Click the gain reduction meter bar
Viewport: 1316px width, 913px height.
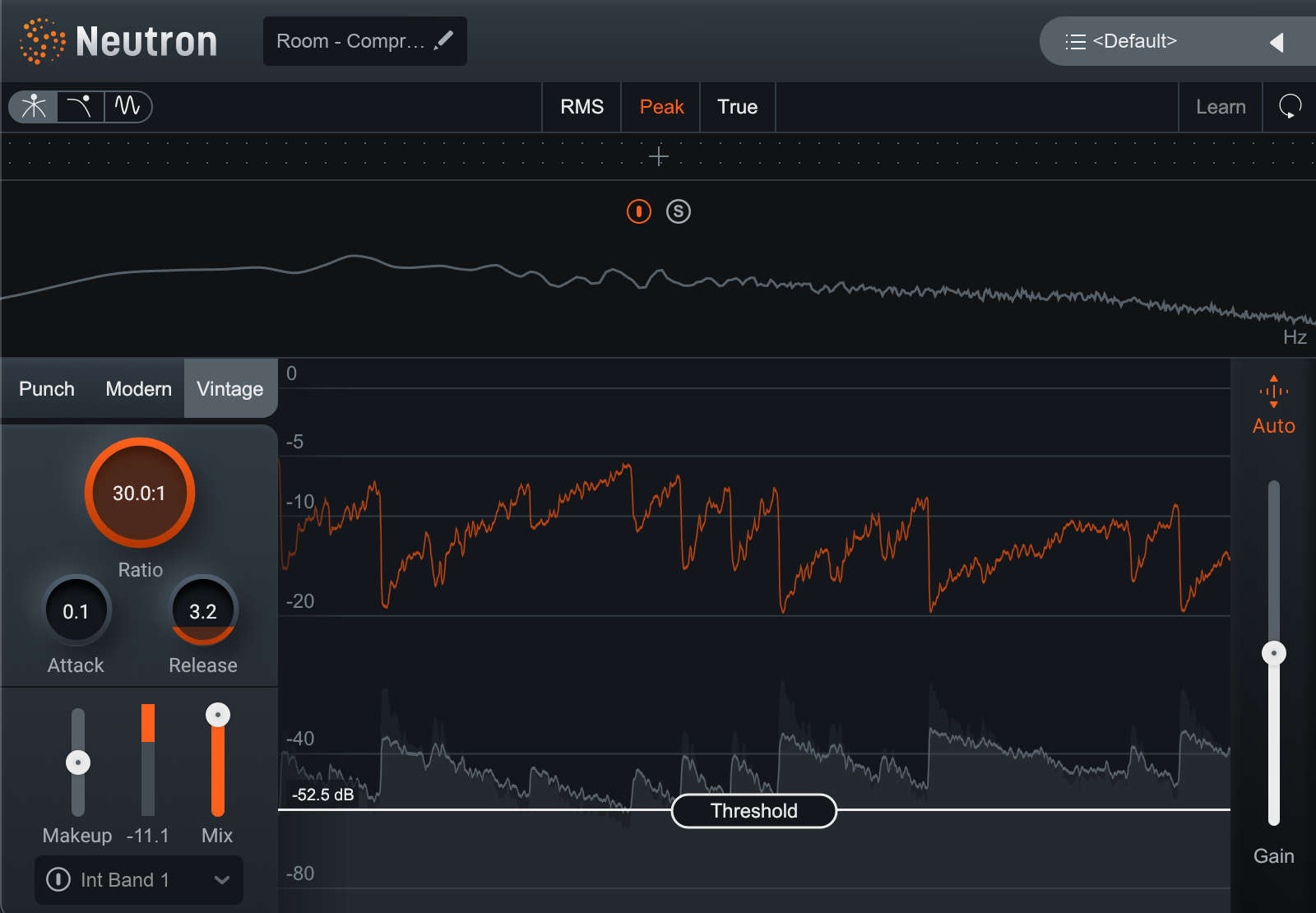pyautogui.click(x=148, y=760)
